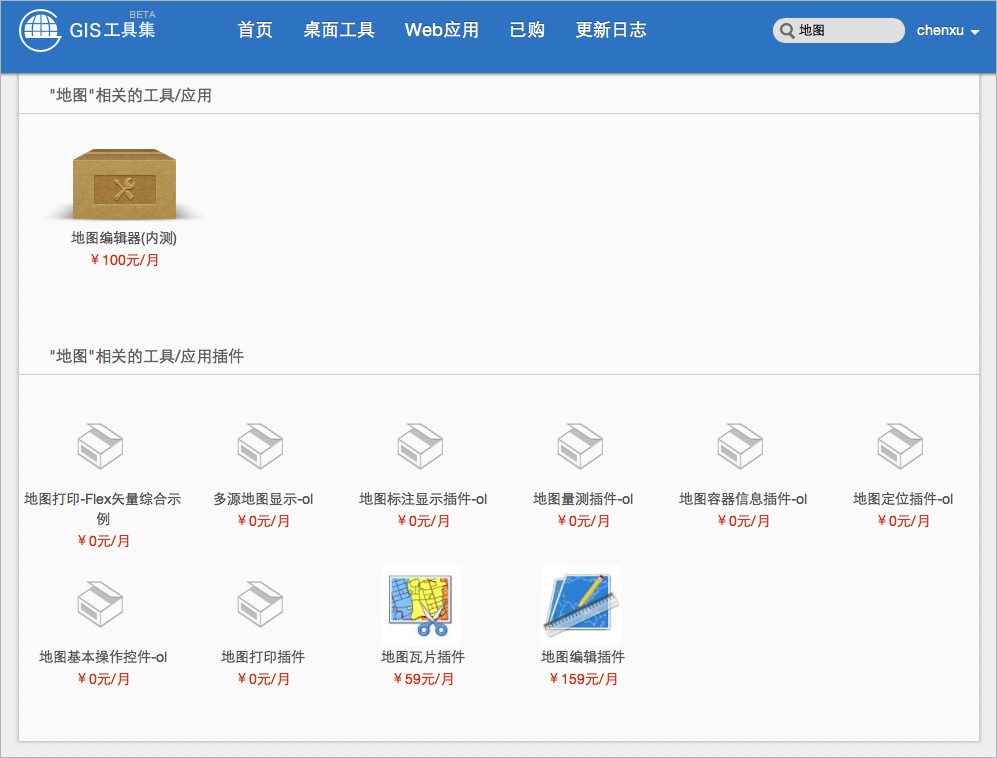Image resolution: width=997 pixels, height=758 pixels.
Task: Click the ￥0元/月 price under 地图量测插件-ol
Action: pos(583,521)
